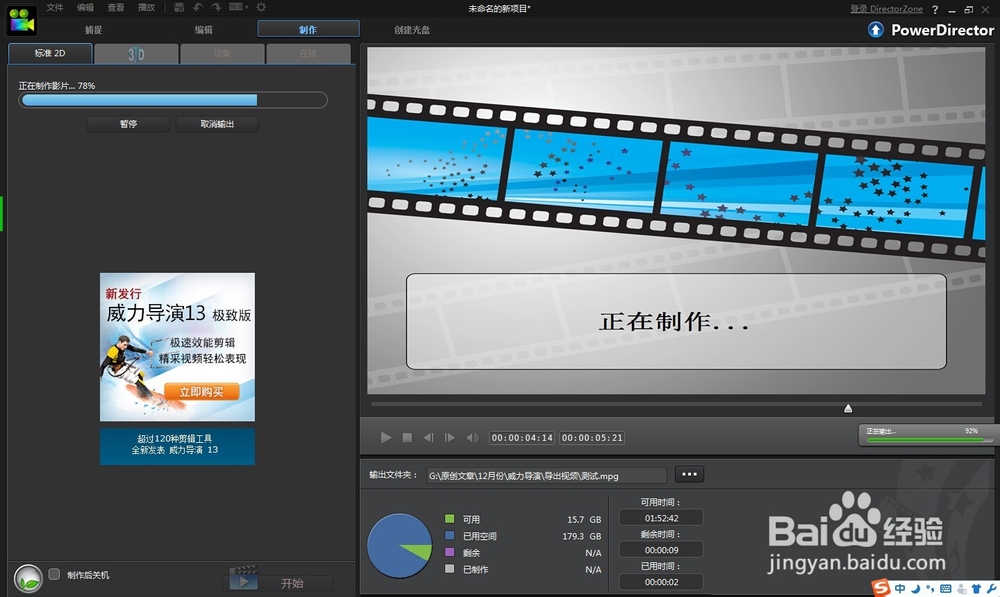Click the 威力导演13 advertisement image
This screenshot has height=597, width=1000.
click(177, 347)
